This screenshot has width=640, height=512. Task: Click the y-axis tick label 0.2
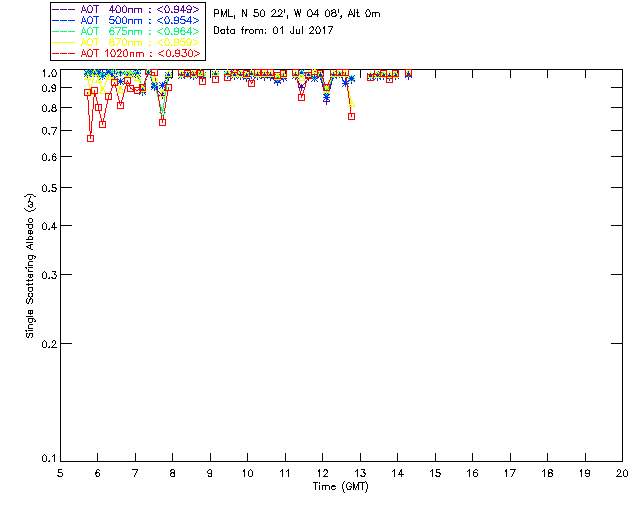tap(49, 344)
